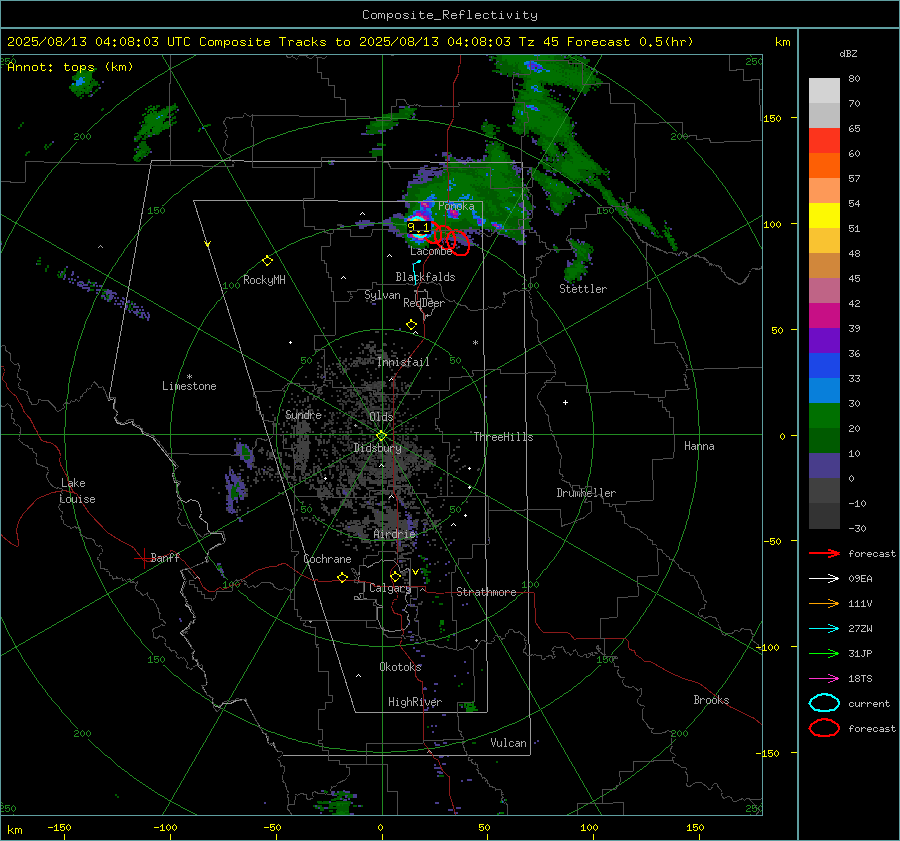
Task: Click the red swatch between 60 and 65 dBZ
Action: (x=824, y=141)
